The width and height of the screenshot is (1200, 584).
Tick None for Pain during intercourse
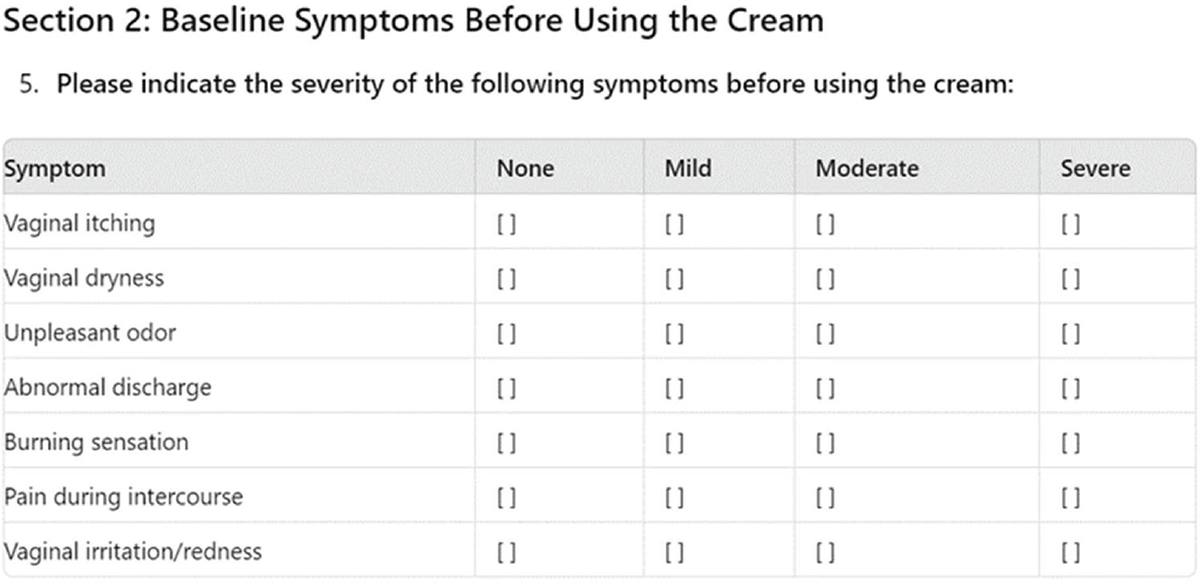pyautogui.click(x=505, y=497)
